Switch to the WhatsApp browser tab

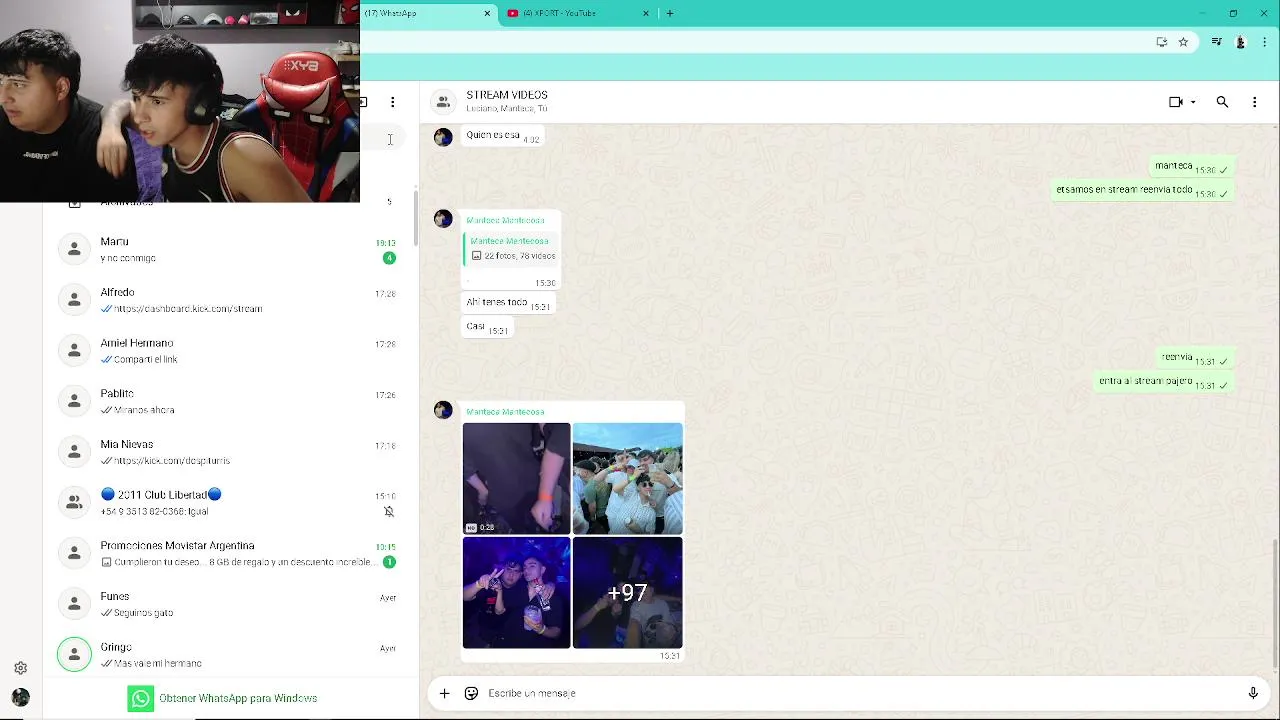click(428, 13)
